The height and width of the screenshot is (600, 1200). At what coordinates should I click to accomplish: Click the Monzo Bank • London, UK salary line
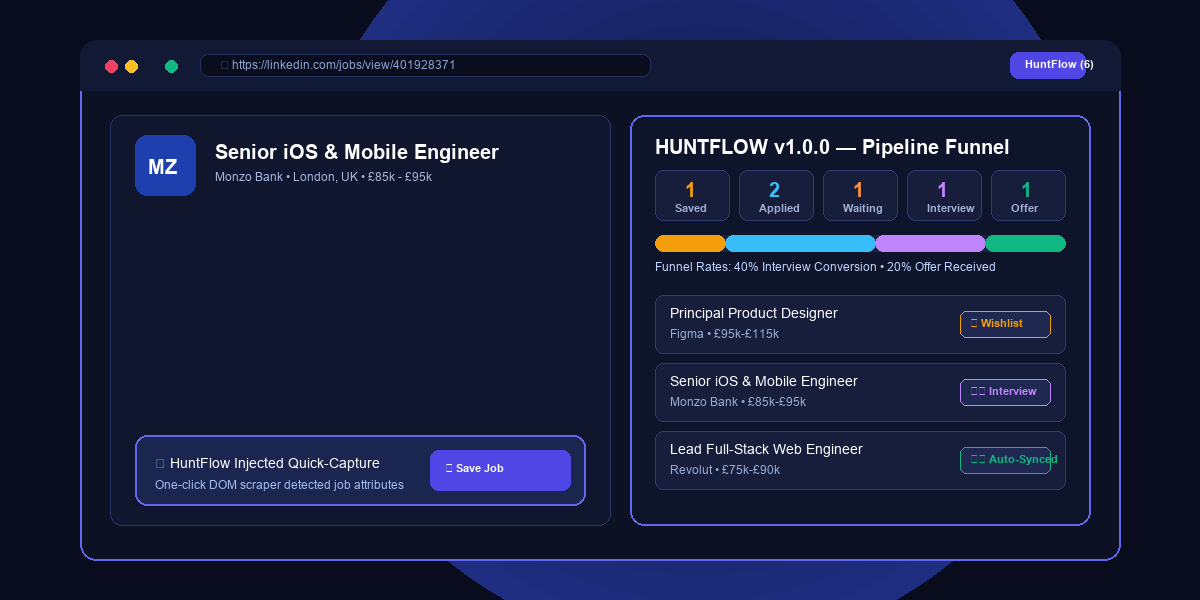pyautogui.click(x=323, y=177)
